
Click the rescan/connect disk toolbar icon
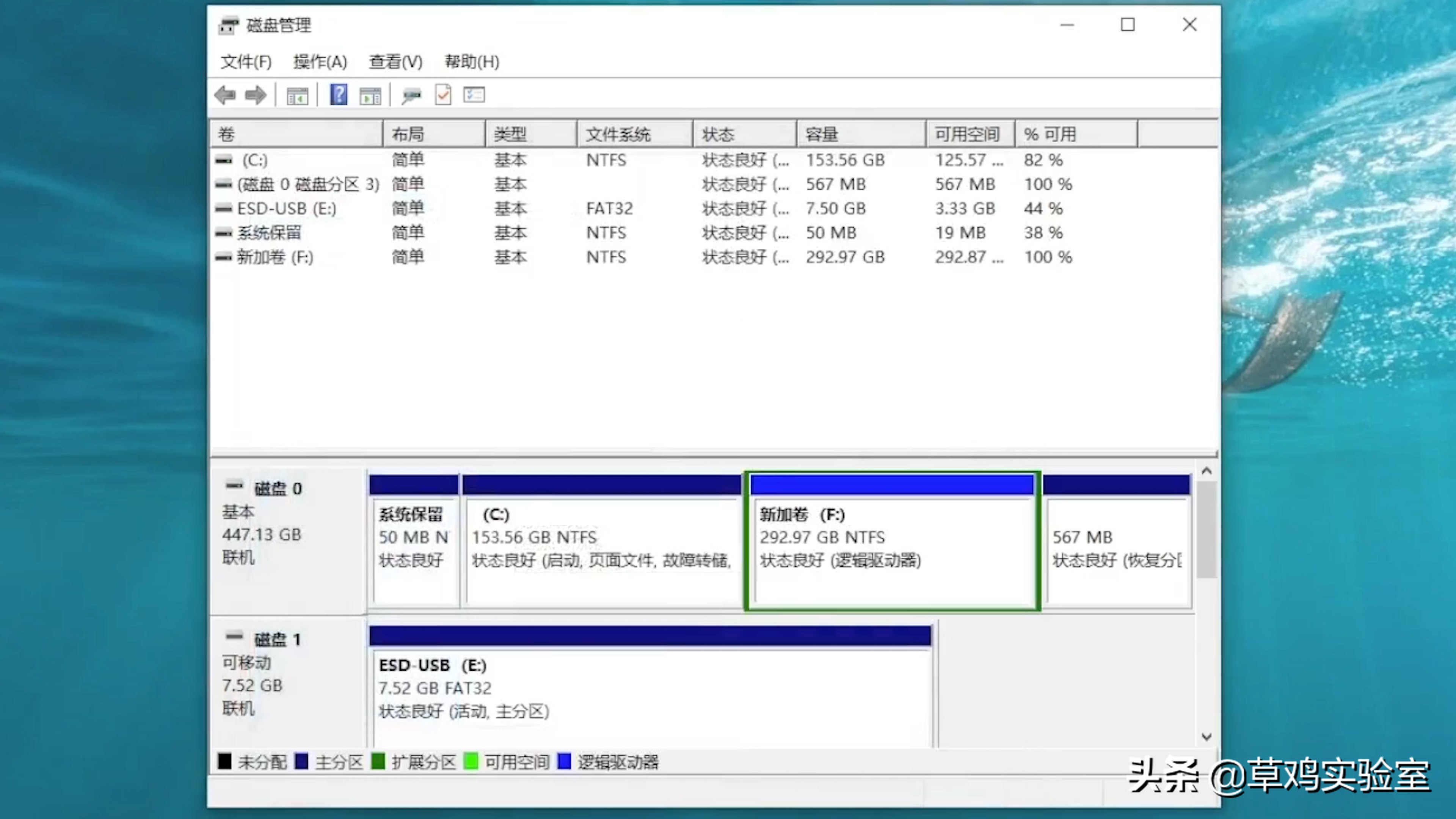(411, 96)
